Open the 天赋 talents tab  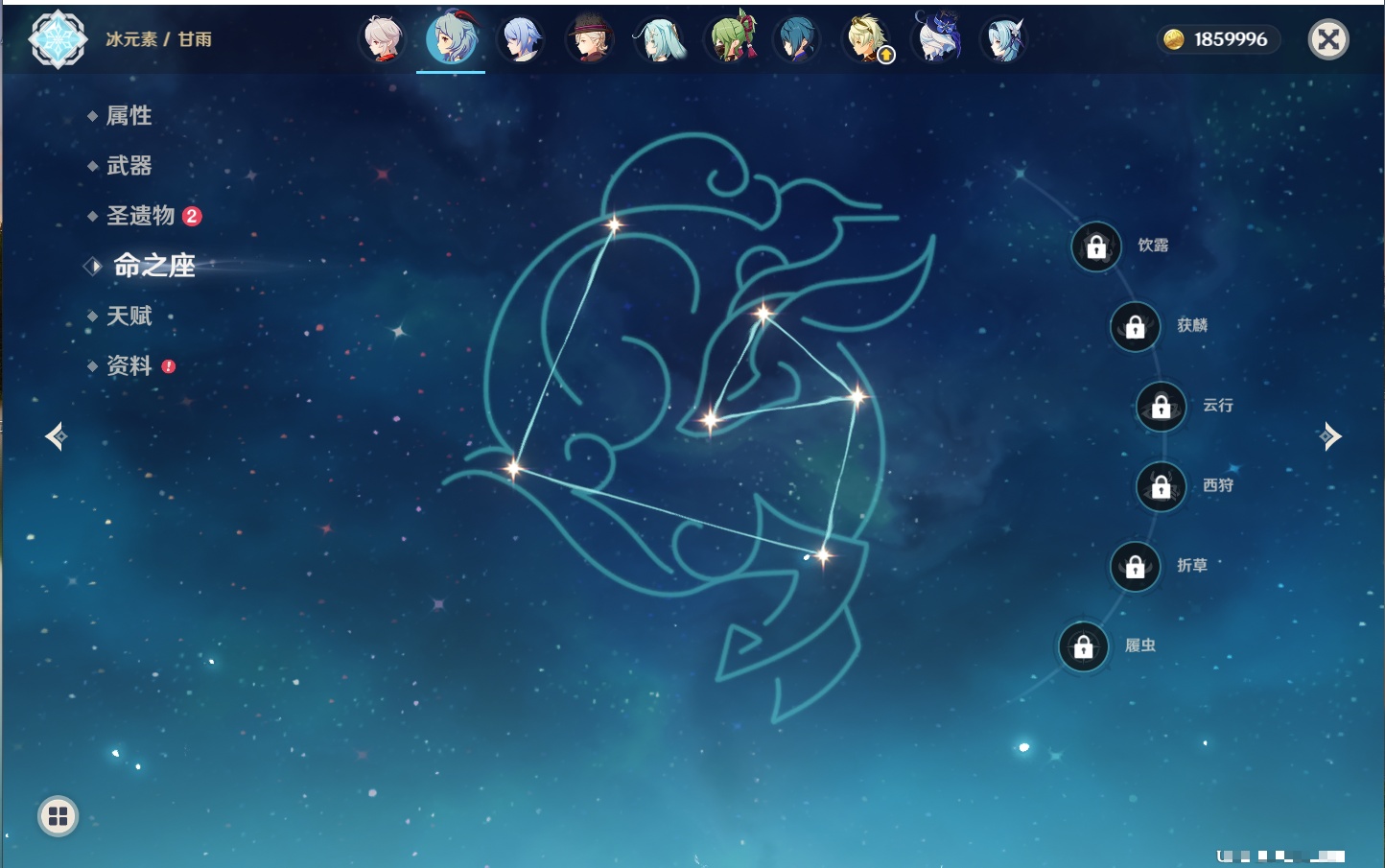click(x=129, y=316)
